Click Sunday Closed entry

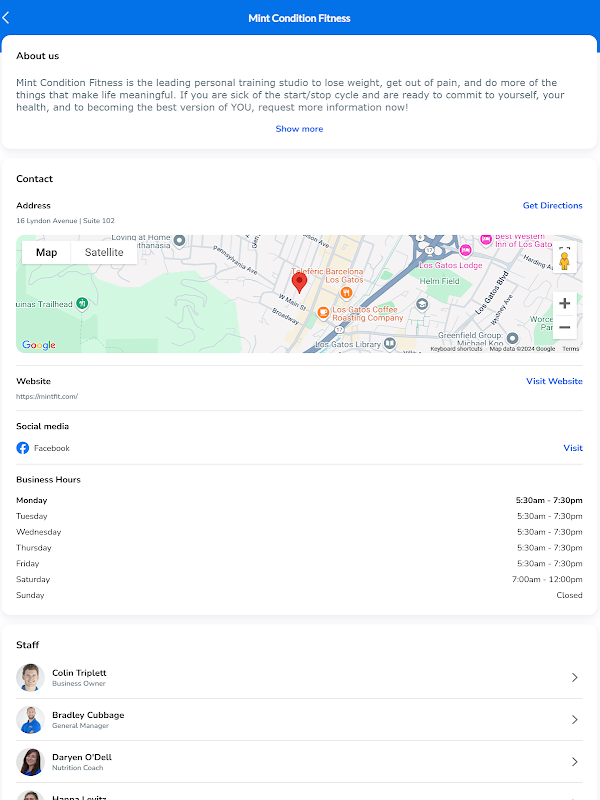(569, 595)
